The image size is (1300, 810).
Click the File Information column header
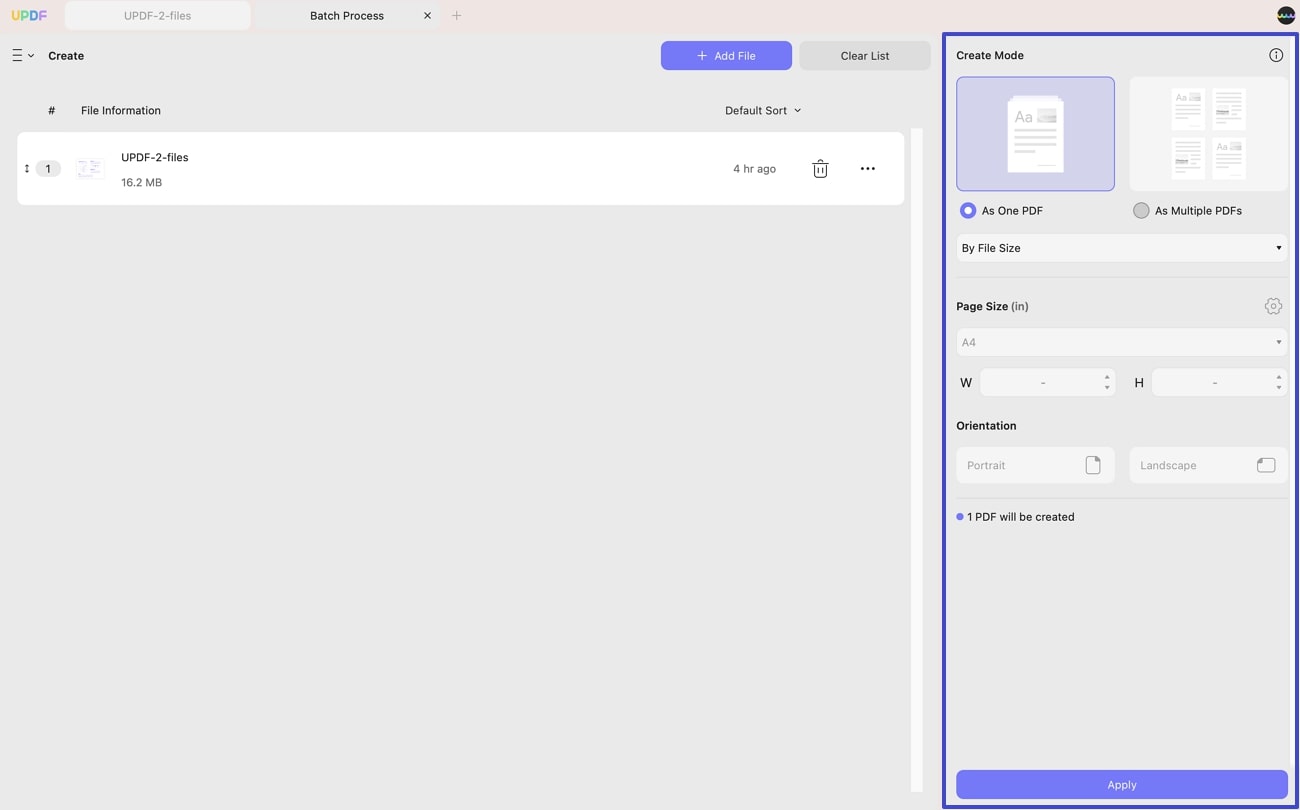pyautogui.click(x=121, y=111)
